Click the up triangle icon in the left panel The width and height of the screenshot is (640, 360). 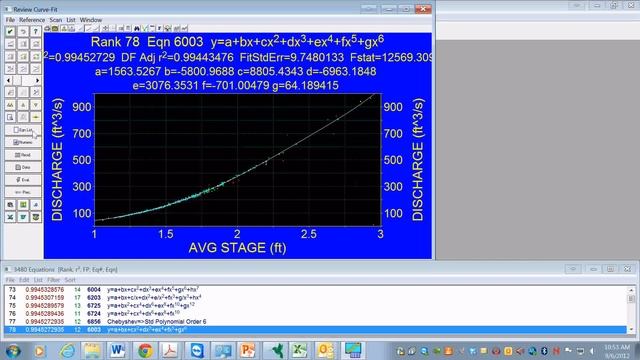pos(23,105)
